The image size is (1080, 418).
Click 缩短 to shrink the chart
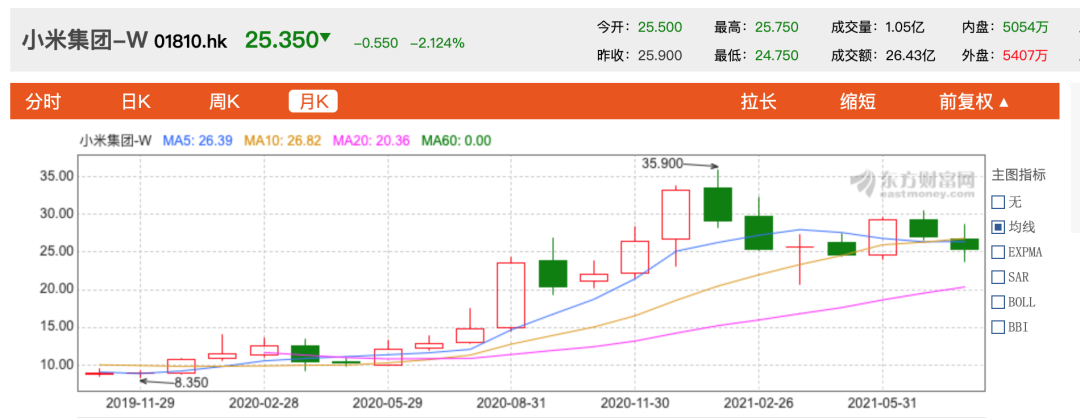pyautogui.click(x=858, y=102)
